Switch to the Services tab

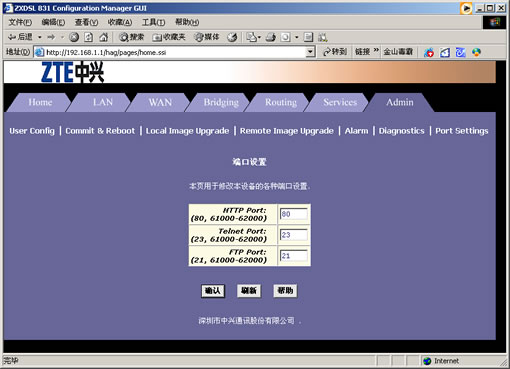[340, 102]
